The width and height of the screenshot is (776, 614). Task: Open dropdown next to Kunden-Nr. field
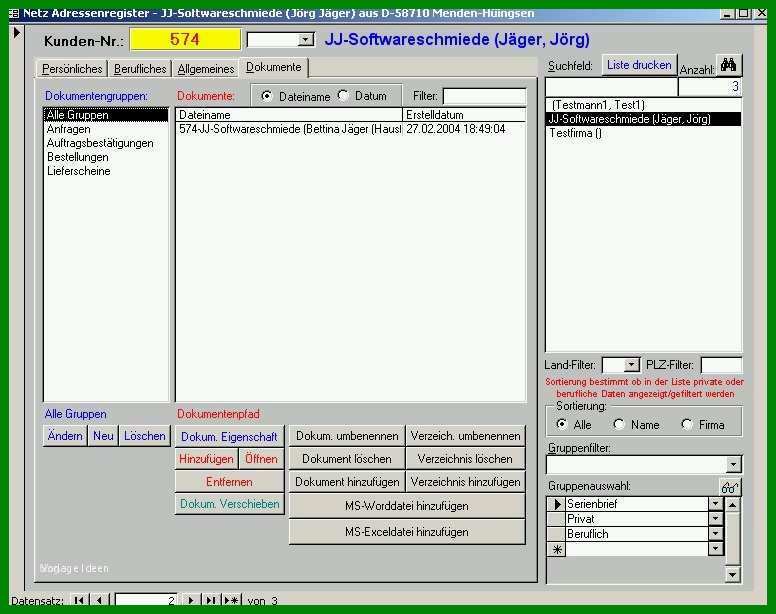[x=306, y=40]
